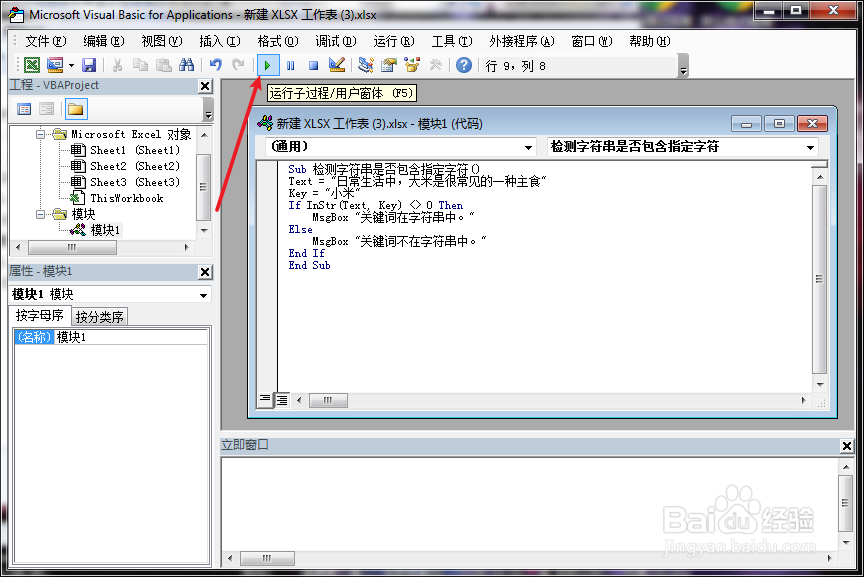
Task: Open 帮助(H) menu
Action: (650, 41)
